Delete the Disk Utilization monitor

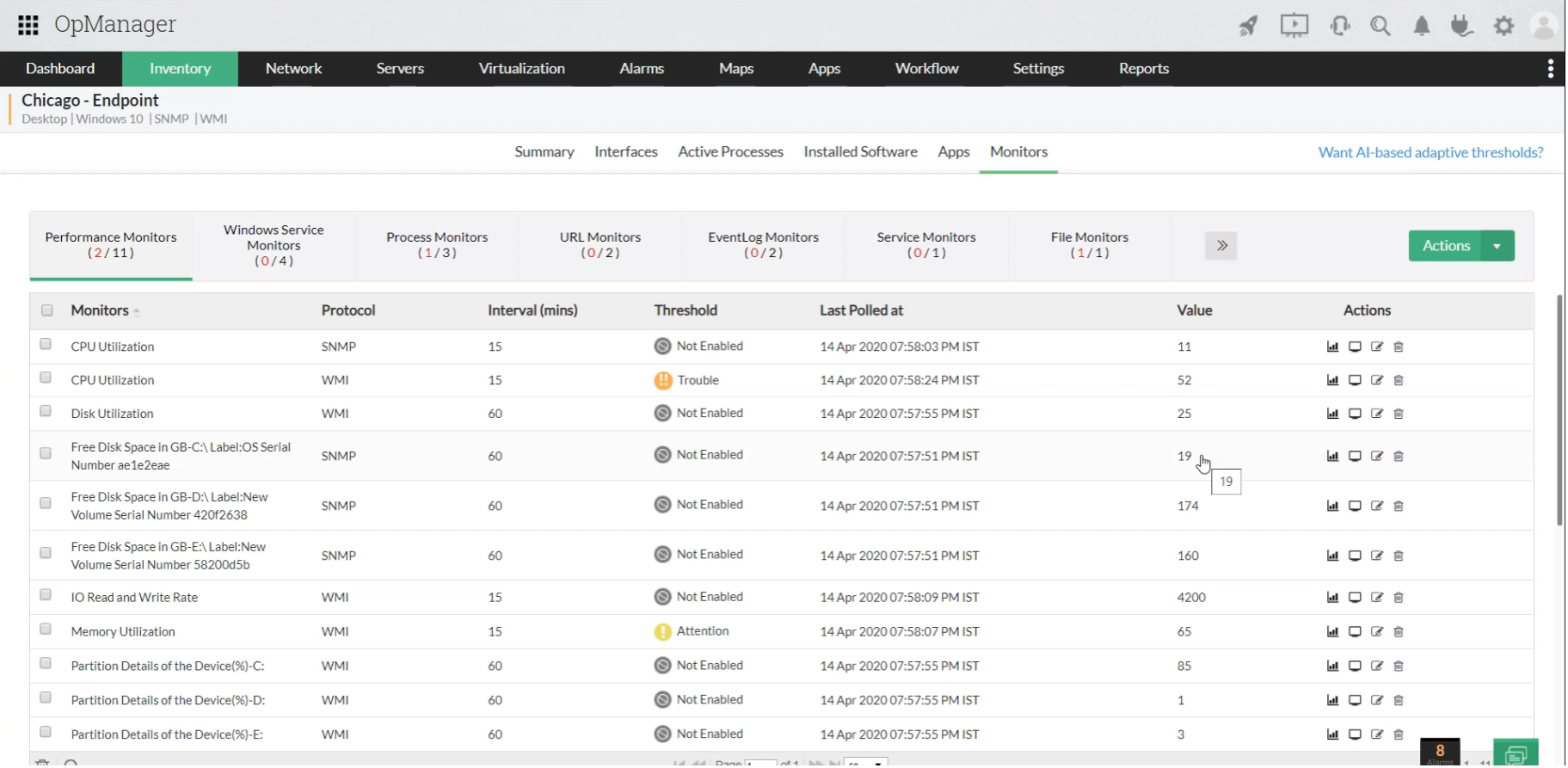(x=1399, y=414)
